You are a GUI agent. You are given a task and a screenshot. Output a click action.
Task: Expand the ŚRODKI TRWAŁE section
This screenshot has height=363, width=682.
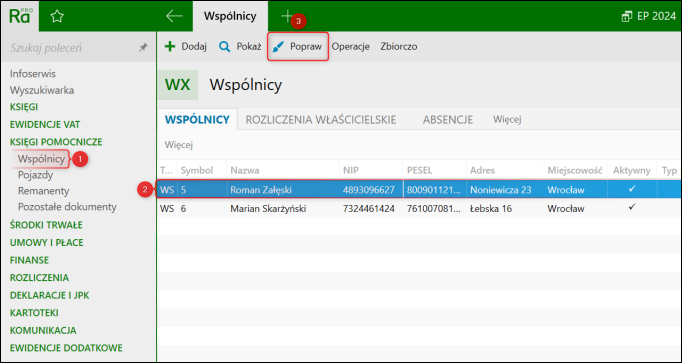pos(46,225)
